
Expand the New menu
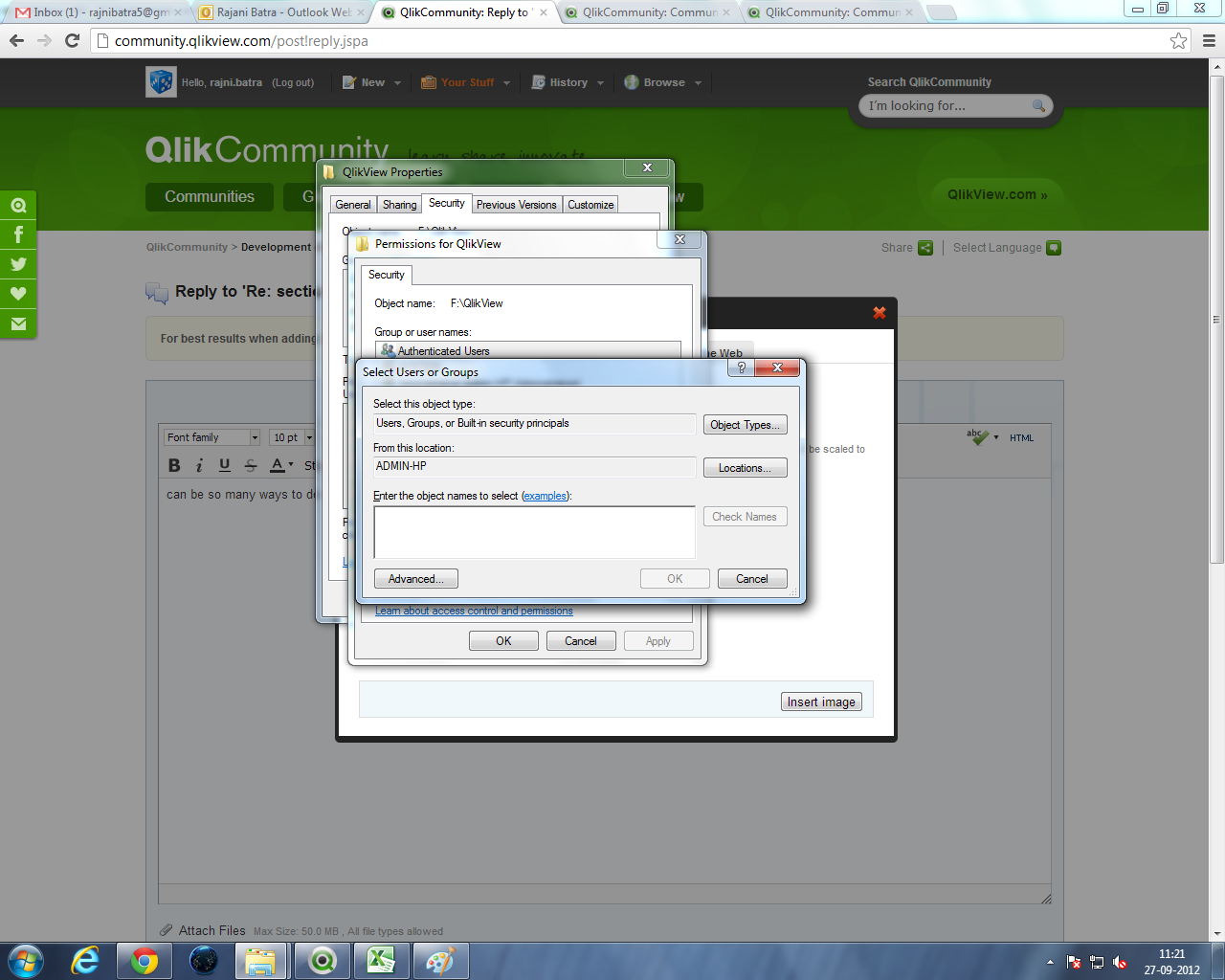(371, 82)
